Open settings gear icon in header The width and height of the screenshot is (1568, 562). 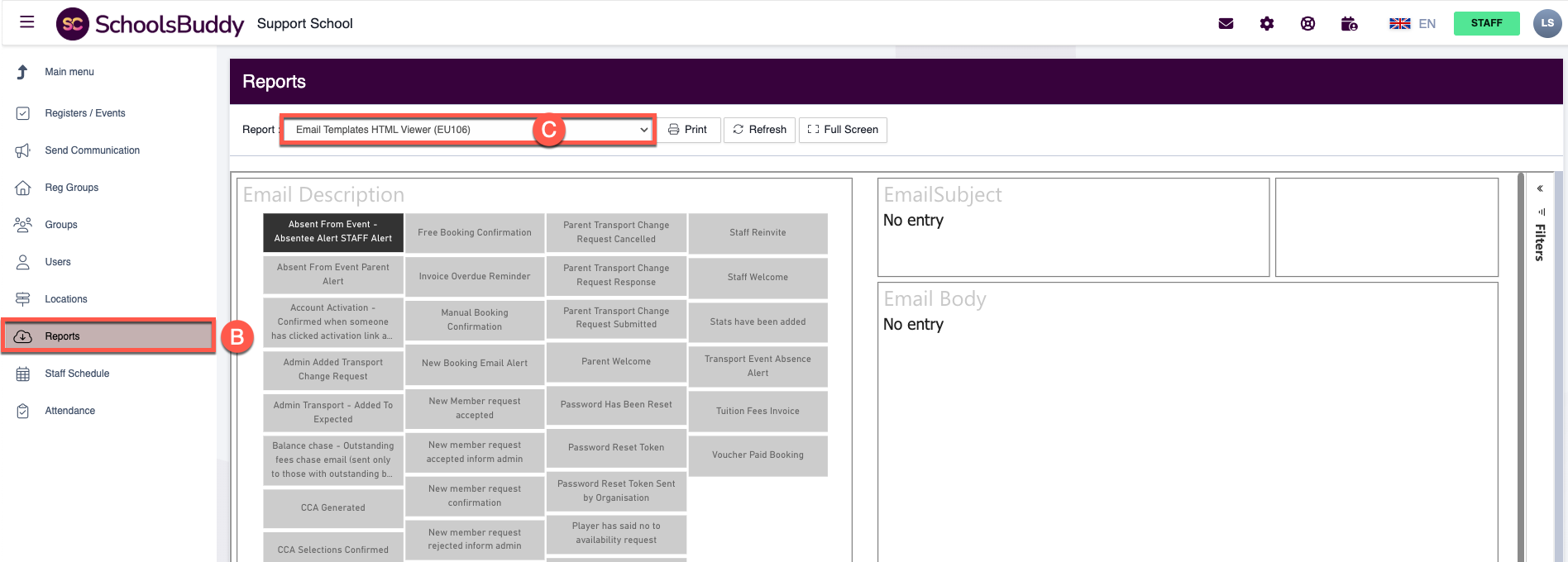1267,23
